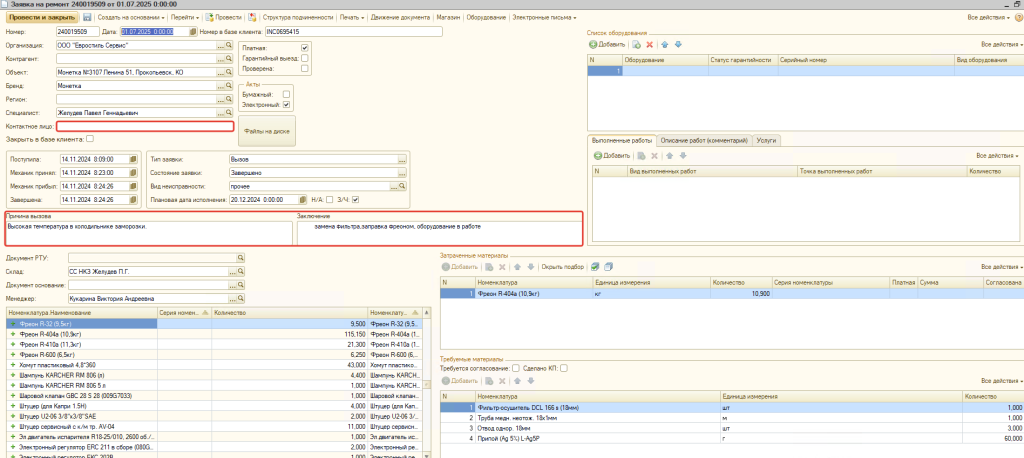Open the Электронные письма dropdown
The height and width of the screenshot is (458, 1024).
coord(543,18)
